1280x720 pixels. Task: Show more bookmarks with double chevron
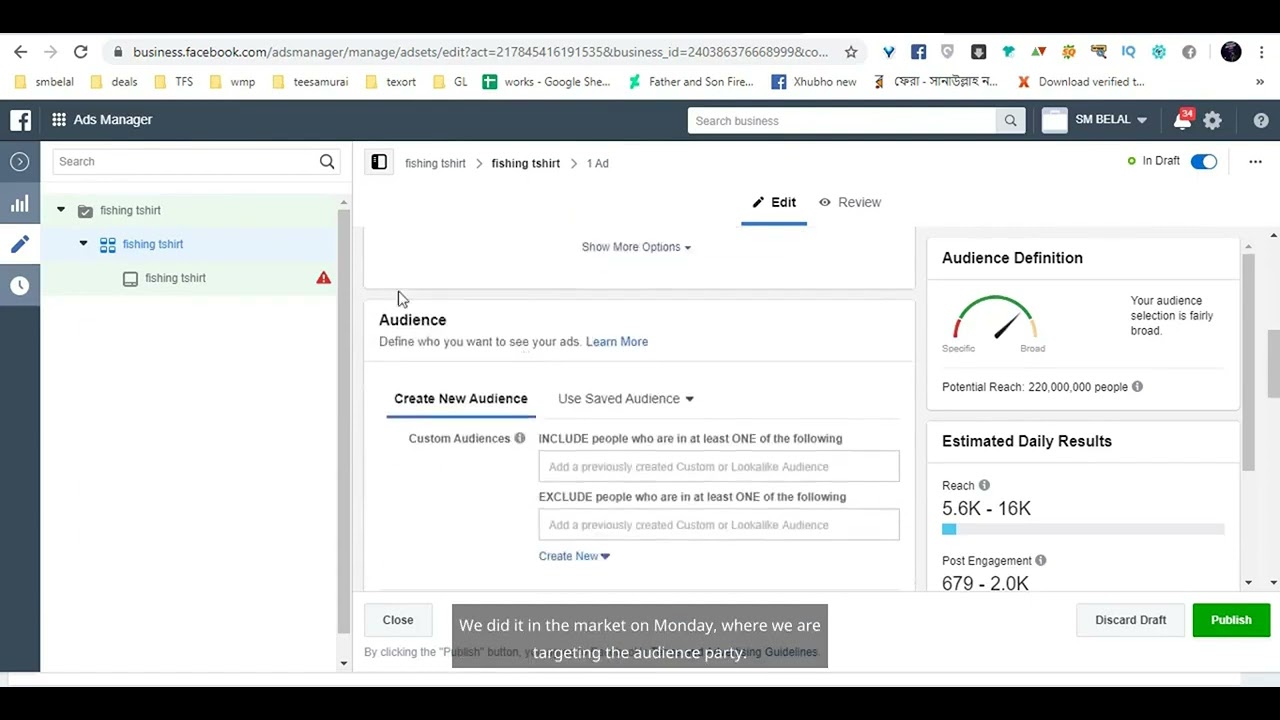[1259, 82]
